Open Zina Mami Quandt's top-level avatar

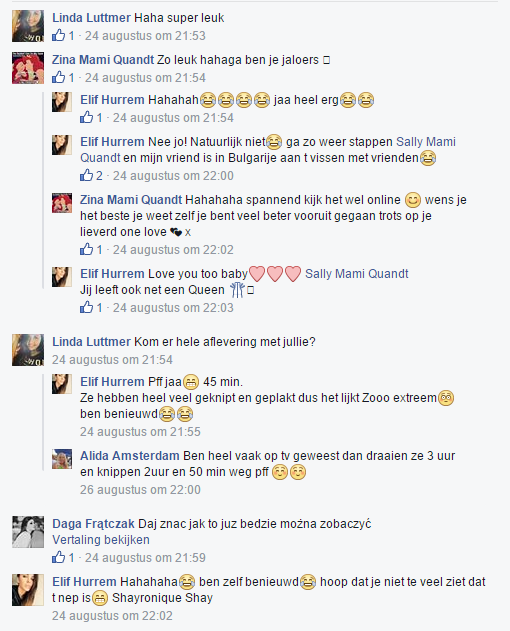pyautogui.click(x=28, y=68)
